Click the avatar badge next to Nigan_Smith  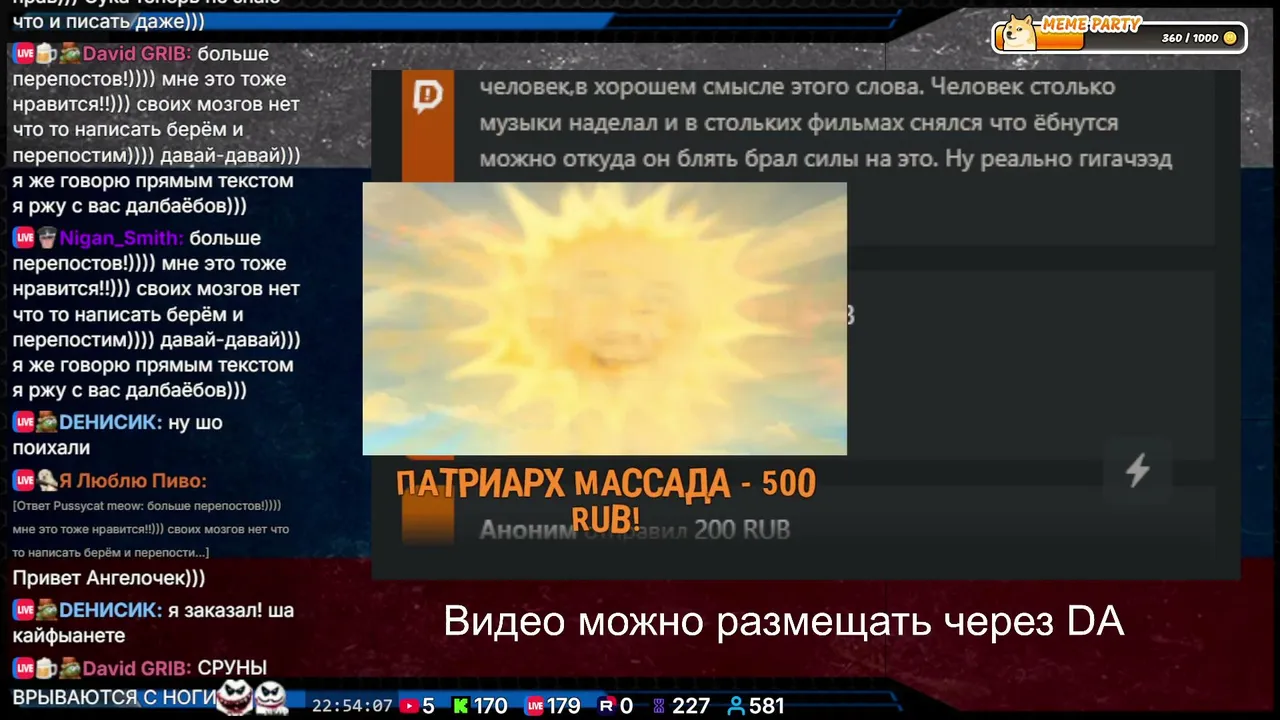[47, 238]
